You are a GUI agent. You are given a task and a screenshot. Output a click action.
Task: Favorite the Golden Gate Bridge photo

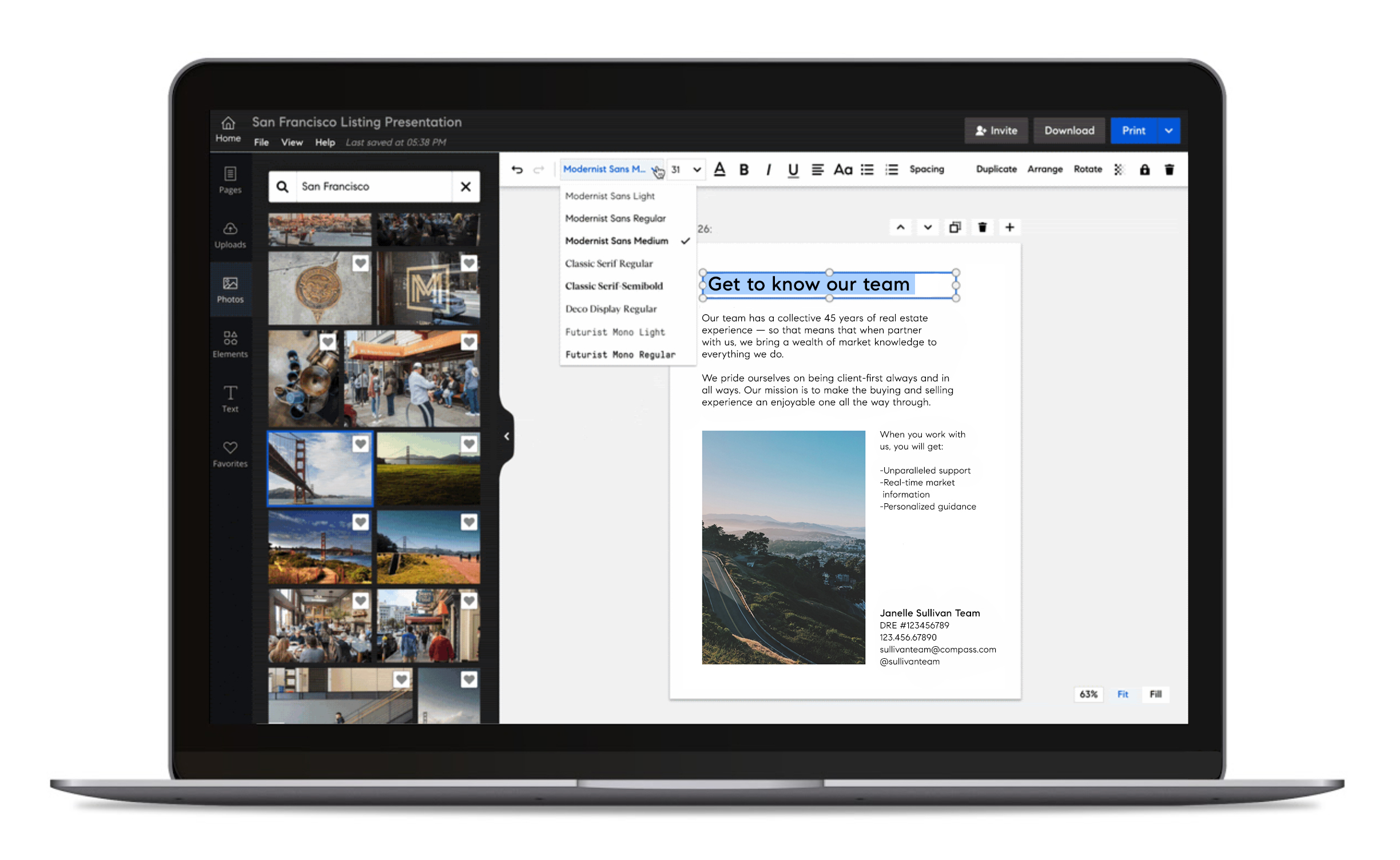coord(360,444)
